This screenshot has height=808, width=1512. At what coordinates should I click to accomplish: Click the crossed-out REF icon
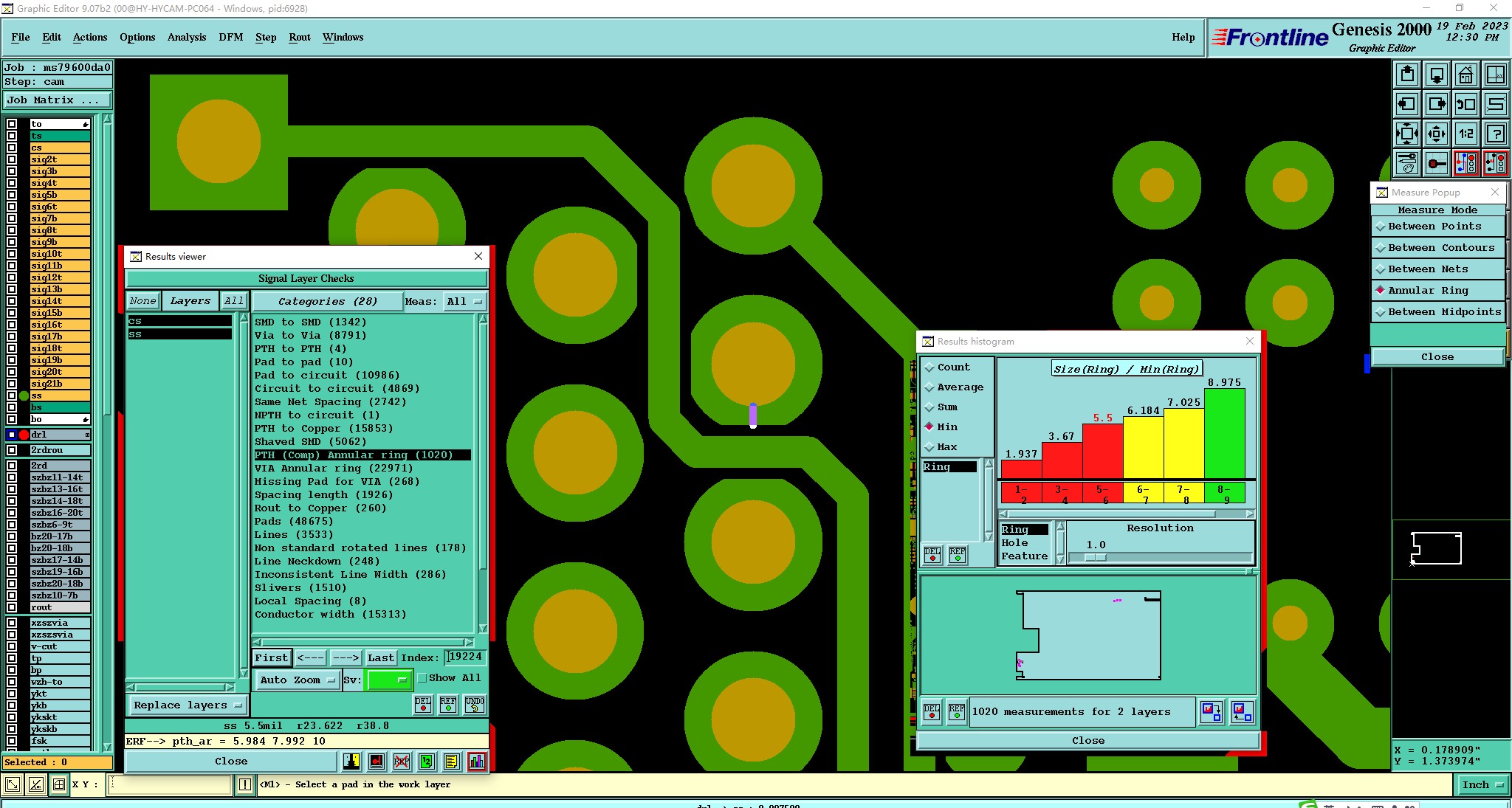(402, 762)
